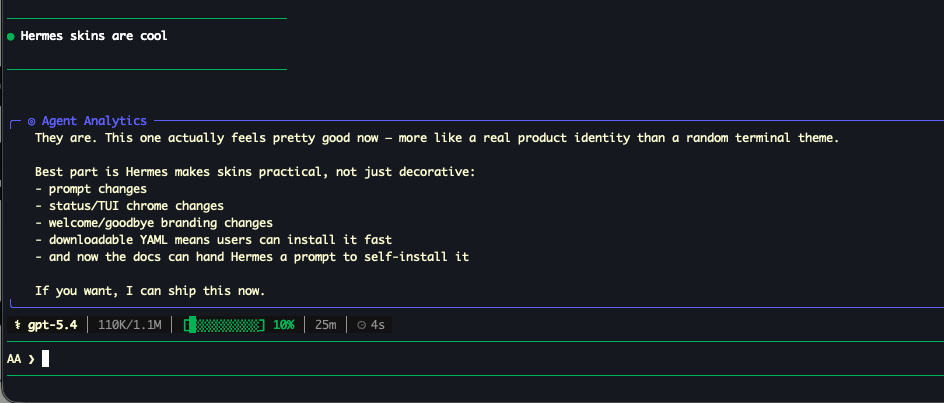Click the "prompt changes" bullet line

click(x=91, y=189)
